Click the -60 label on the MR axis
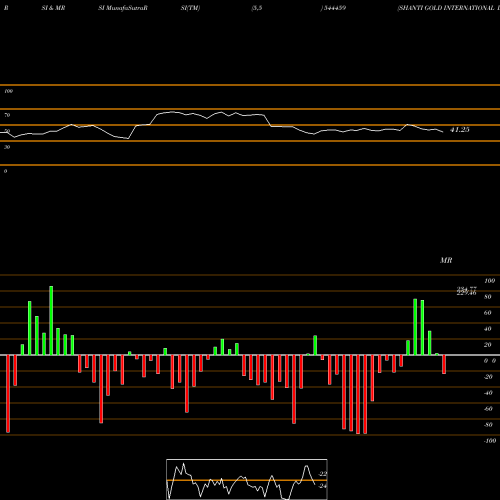Viewport: 500px width, 500px height. [x=488, y=409]
